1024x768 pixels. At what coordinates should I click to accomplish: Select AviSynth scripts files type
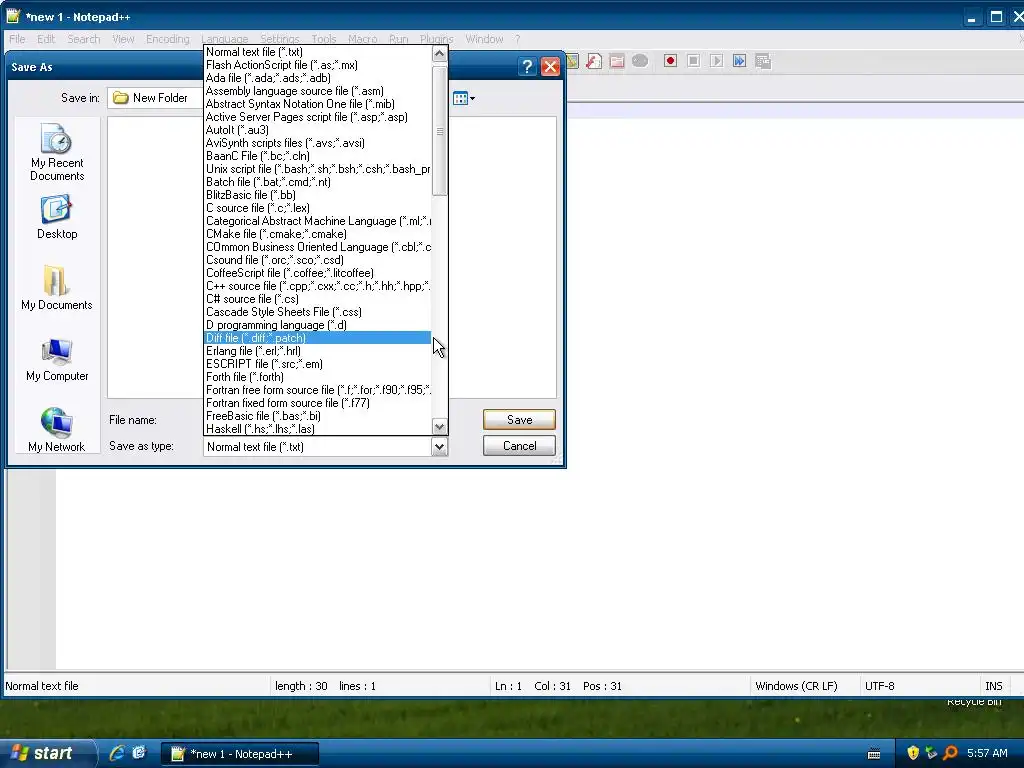[x=317, y=143]
